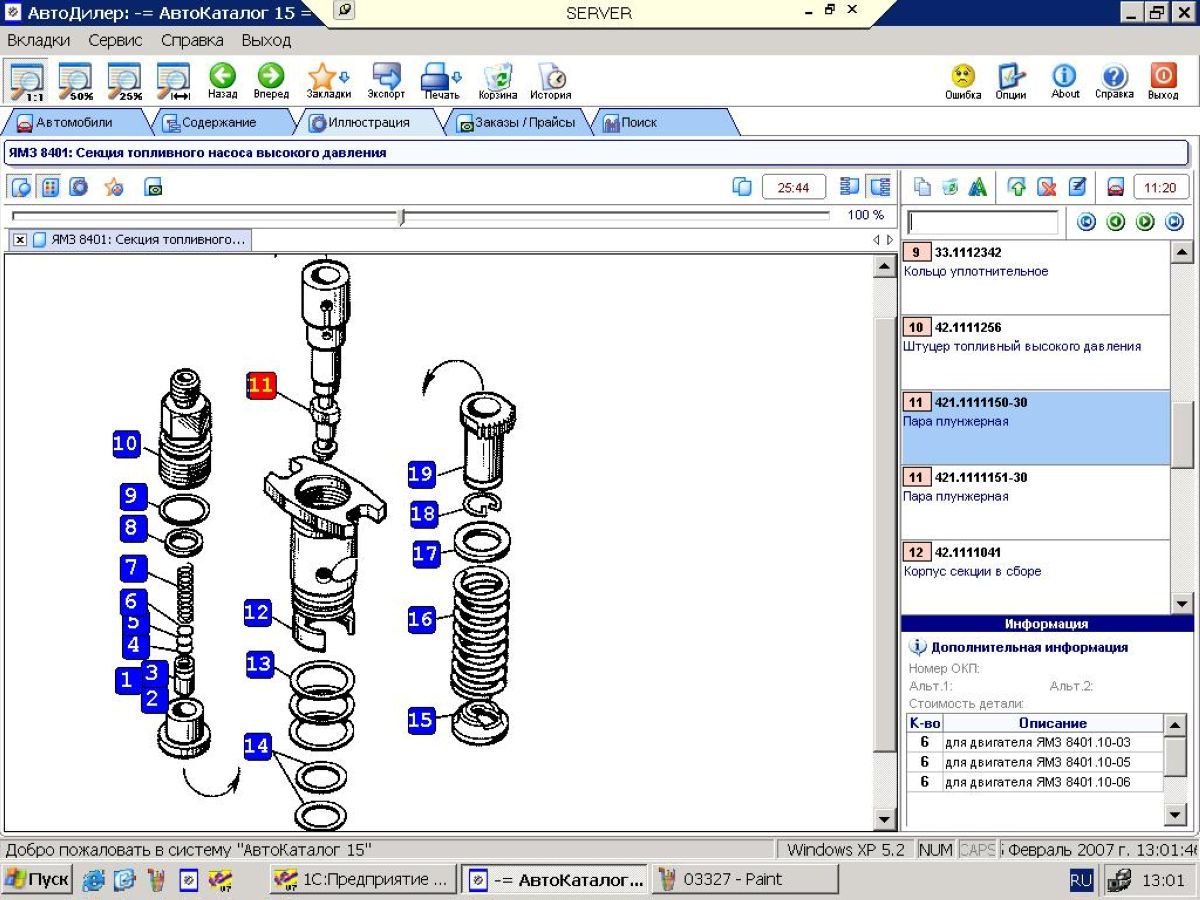Go forward with the Вперед button
Viewport: 1200px width, 900px height.
pyautogui.click(x=271, y=81)
